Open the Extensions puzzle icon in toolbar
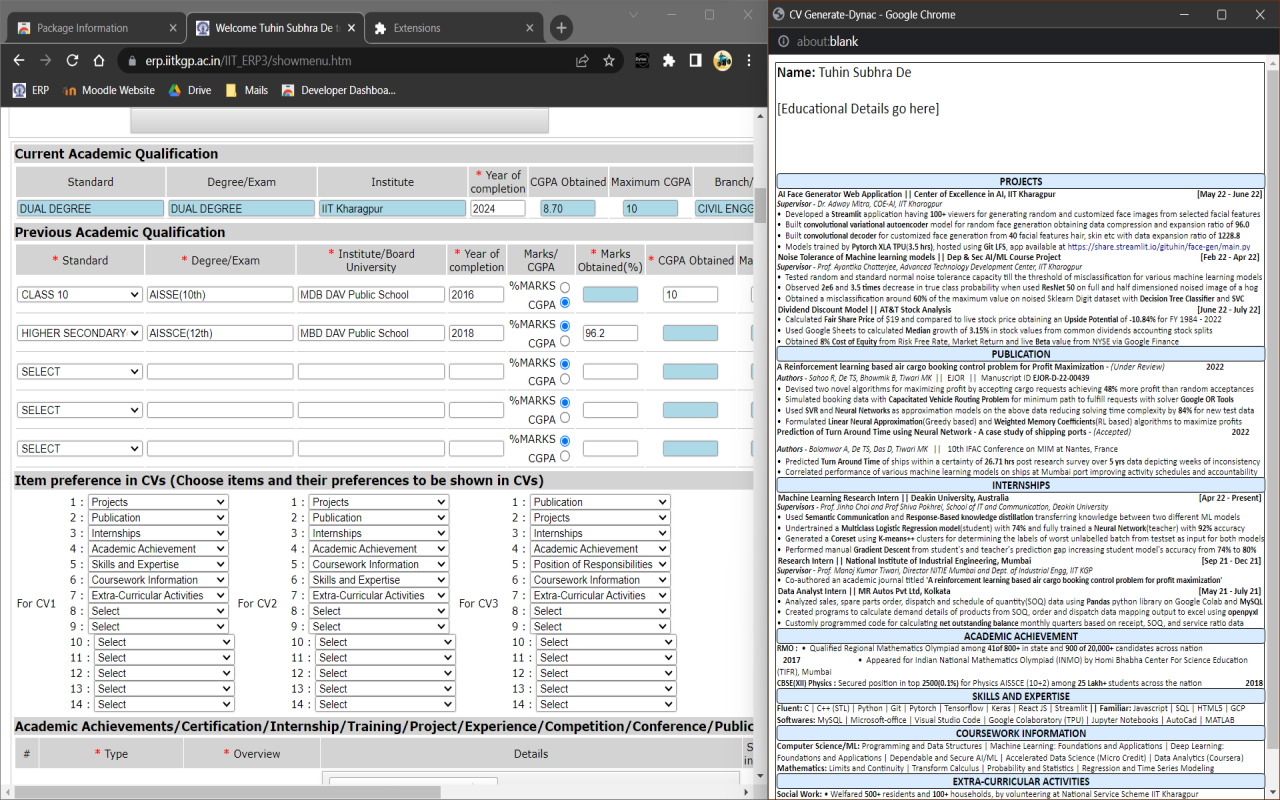Viewport: 1280px width, 800px height. 669,61
